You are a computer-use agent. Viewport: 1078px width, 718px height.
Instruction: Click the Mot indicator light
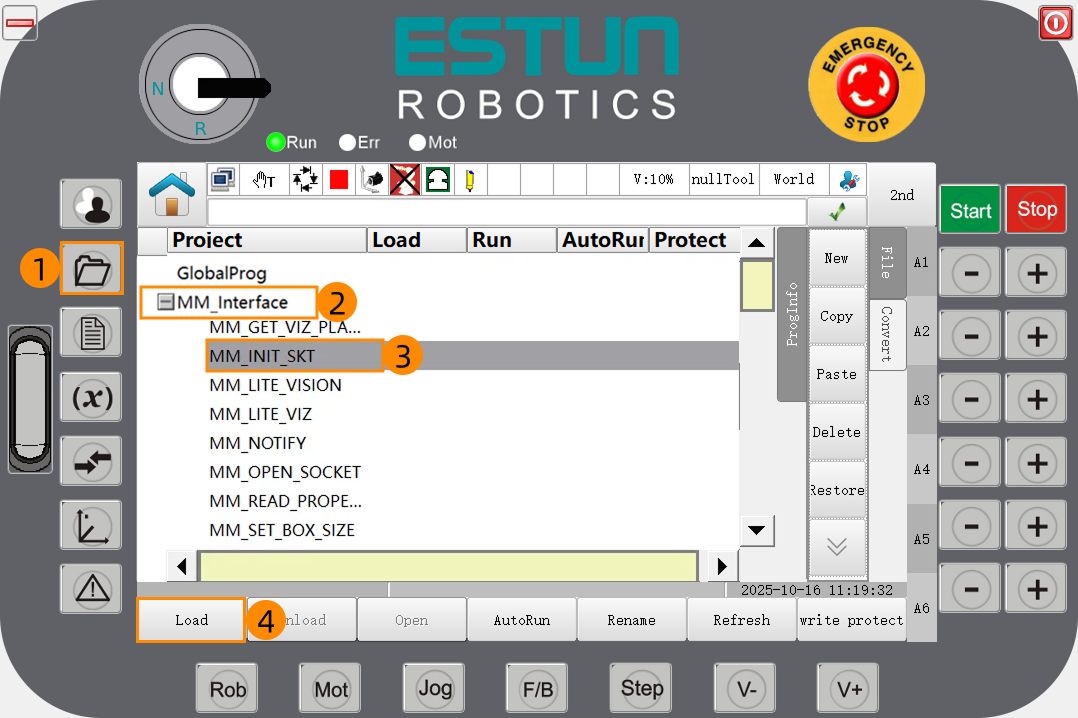pos(417,142)
